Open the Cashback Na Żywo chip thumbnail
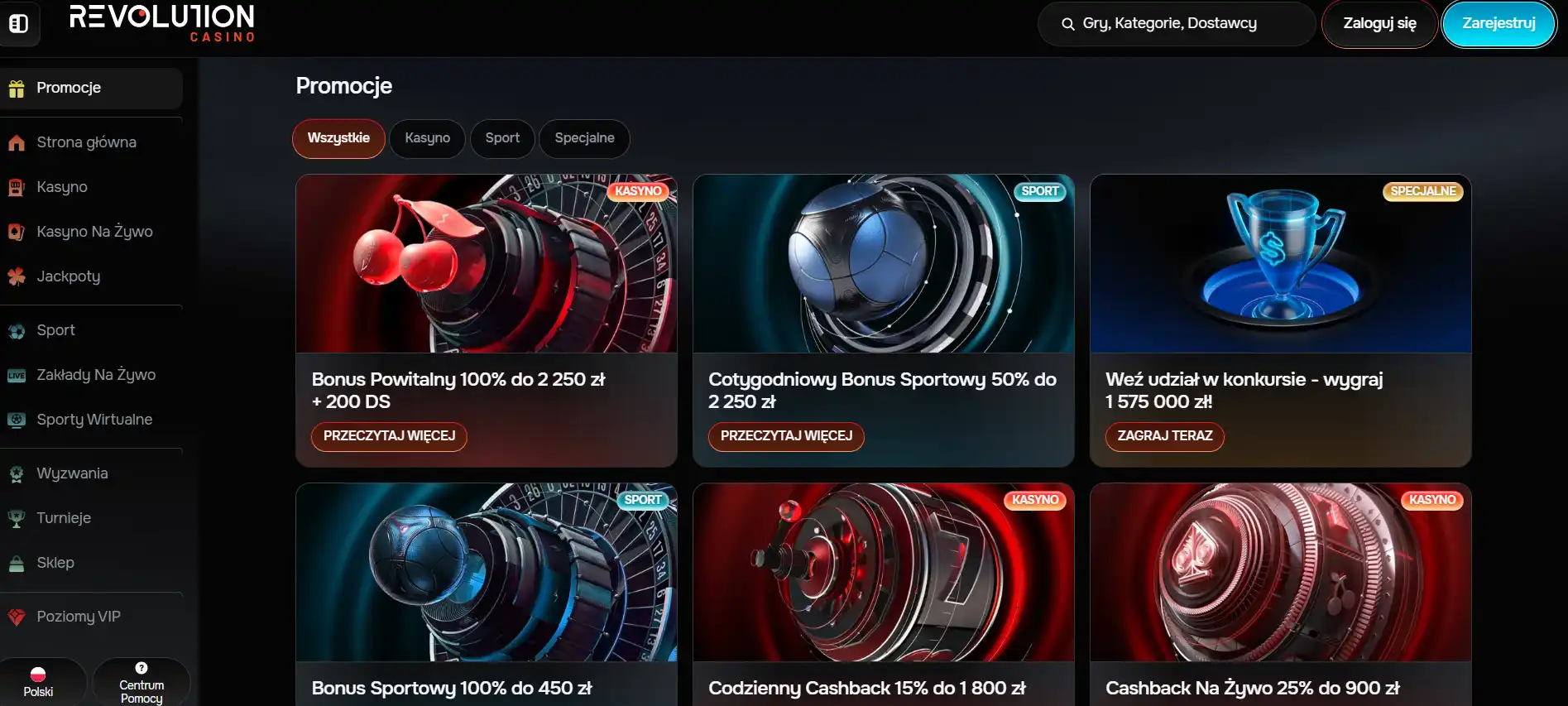1568x706 pixels. coord(1281,573)
